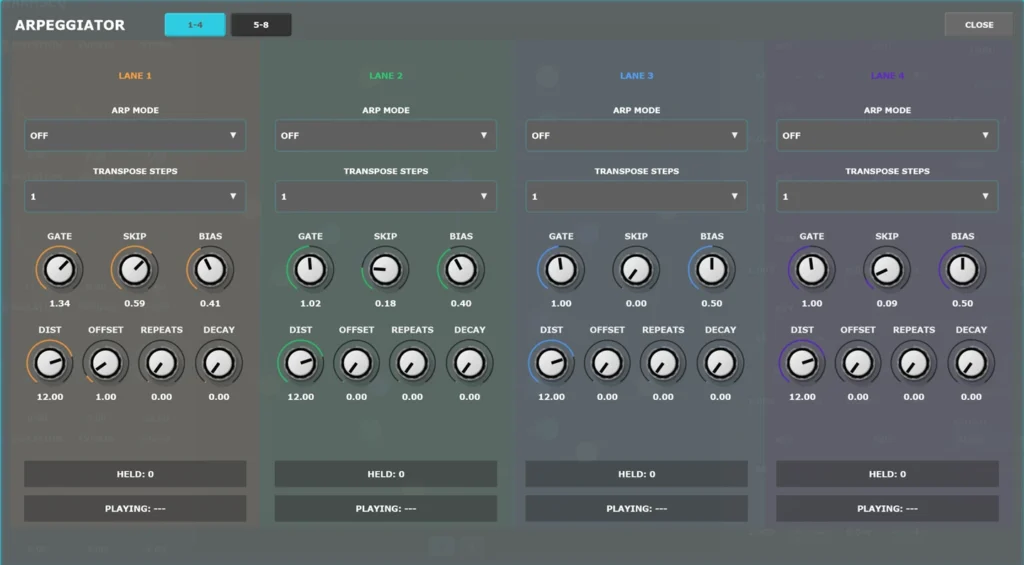Click Lane 4 Skip knob

pos(887,269)
